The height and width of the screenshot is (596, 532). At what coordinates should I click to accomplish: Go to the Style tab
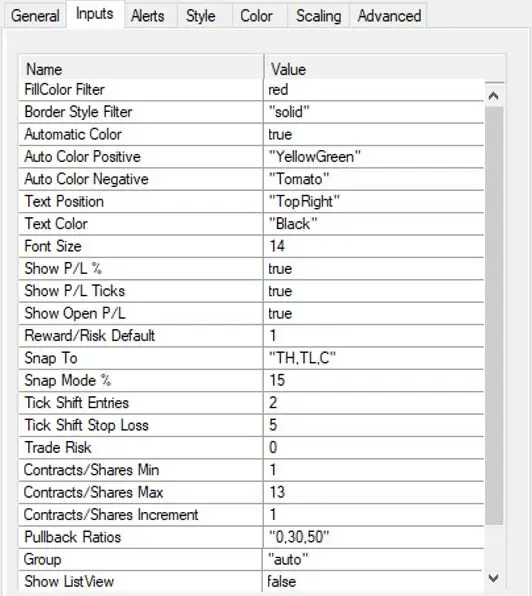201,16
